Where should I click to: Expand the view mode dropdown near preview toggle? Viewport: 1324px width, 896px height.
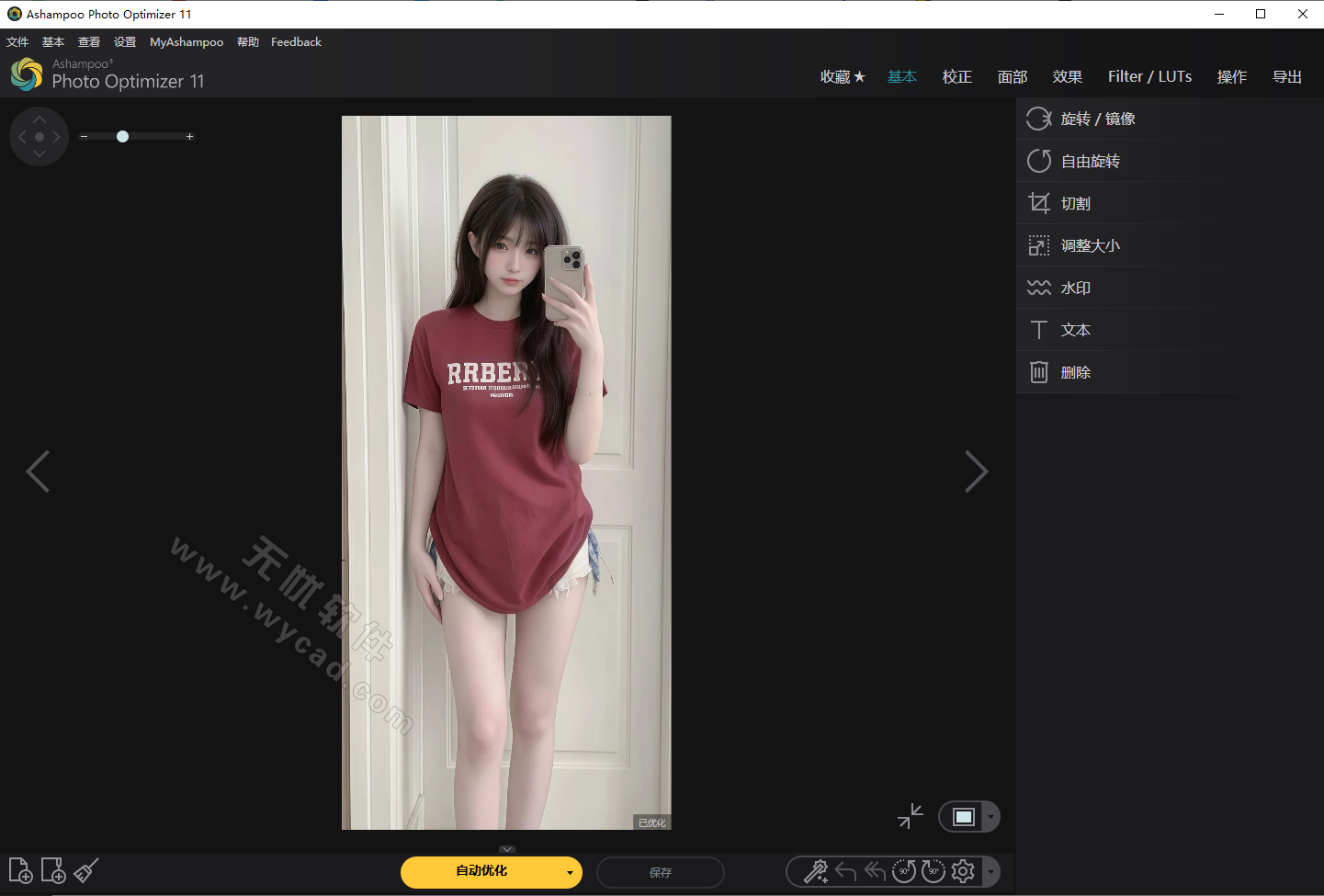990,816
